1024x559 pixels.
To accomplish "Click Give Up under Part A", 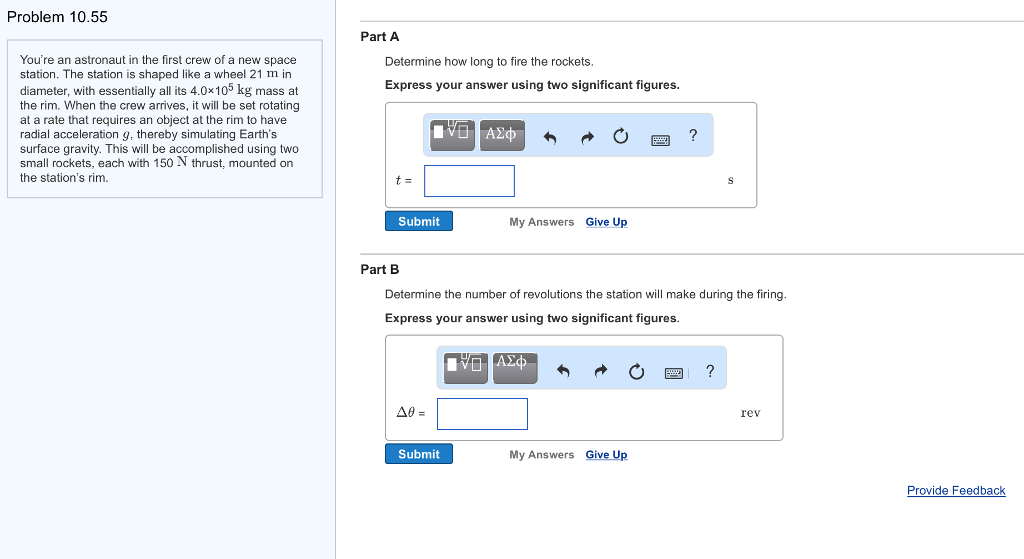I will [606, 222].
